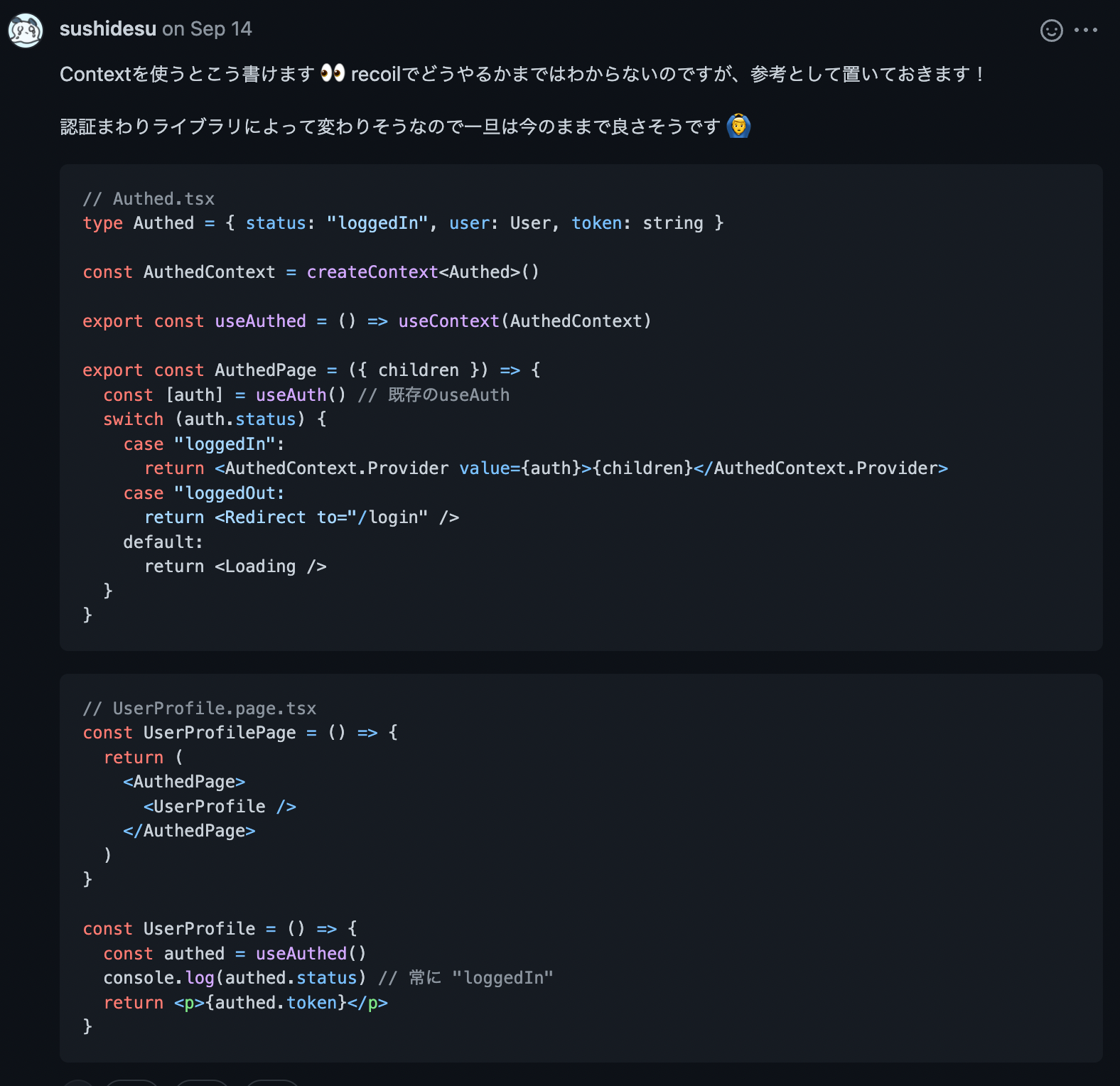Click the first Japanese paragraph about Context
This screenshot has width=1120, height=1086.
pos(522,74)
